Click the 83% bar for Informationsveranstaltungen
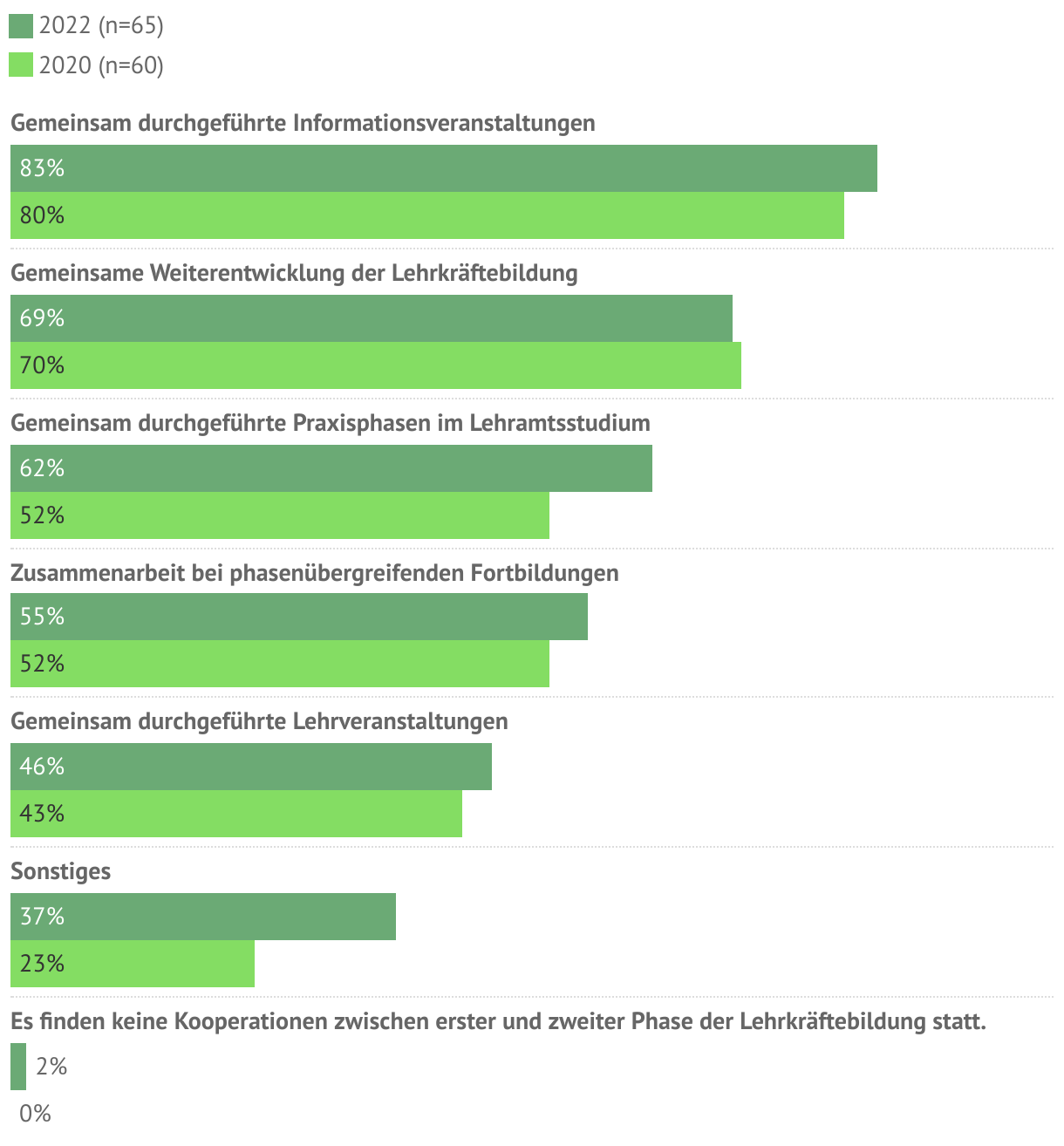This screenshot has width=1064, height=1146. tap(444, 168)
